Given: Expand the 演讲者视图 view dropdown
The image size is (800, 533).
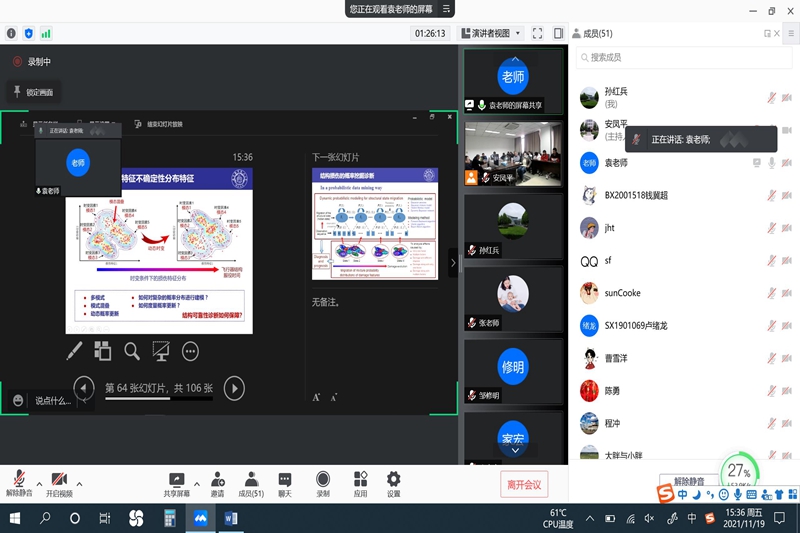Looking at the screenshot, I should pos(490,33).
